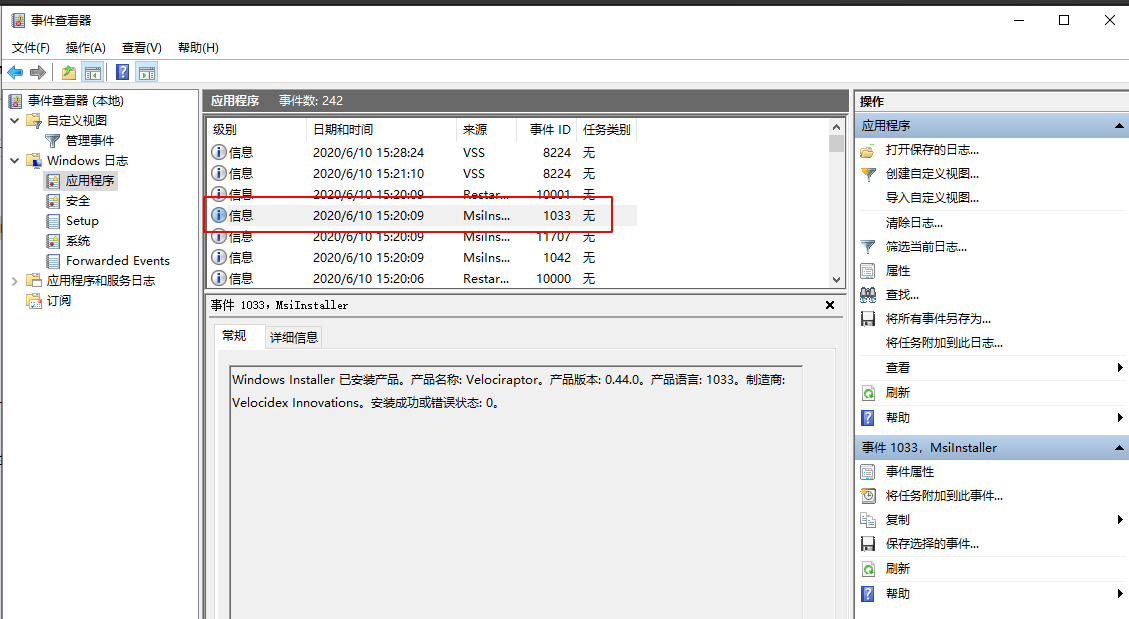This screenshot has height=619, width=1129.
Task: Open the 操作(A) menu
Action: click(85, 47)
